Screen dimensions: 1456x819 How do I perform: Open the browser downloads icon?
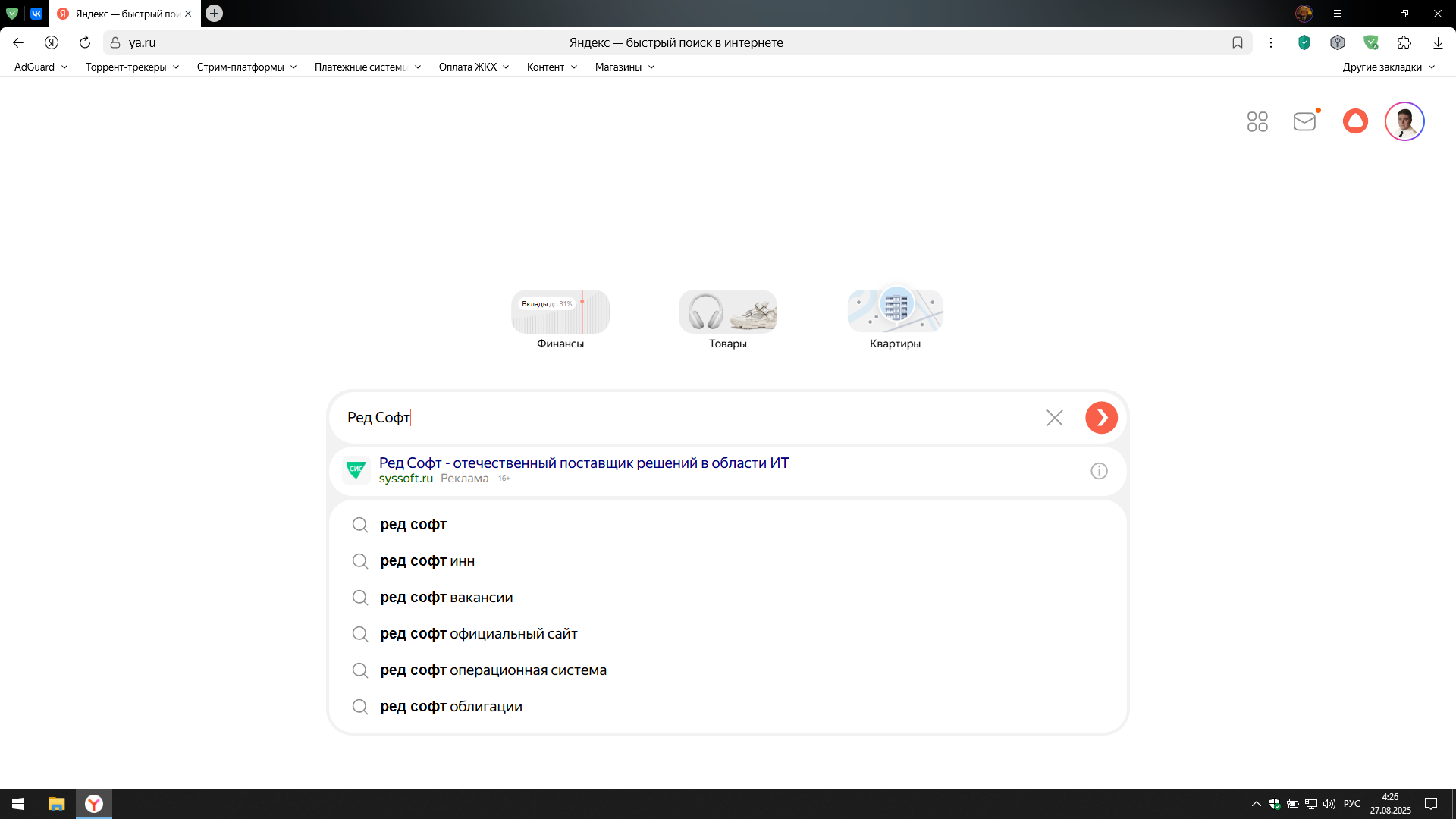tap(1438, 42)
